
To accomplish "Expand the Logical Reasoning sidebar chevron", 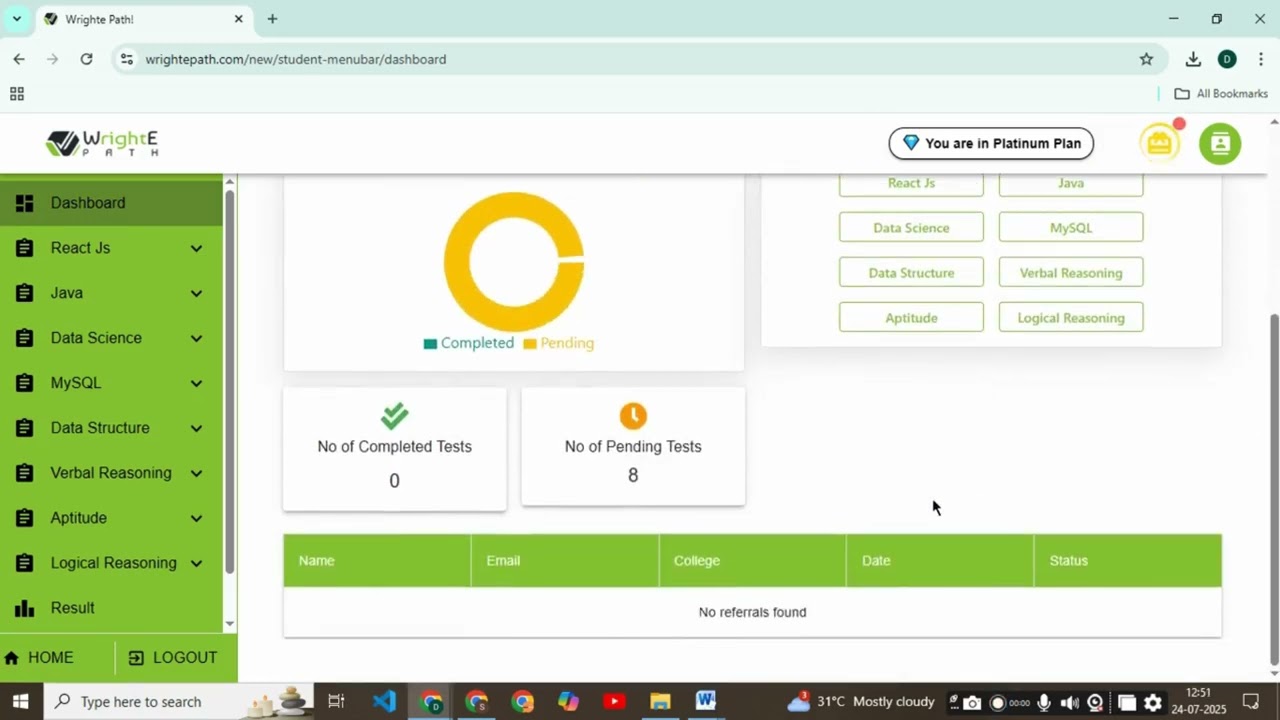I will click(196, 563).
